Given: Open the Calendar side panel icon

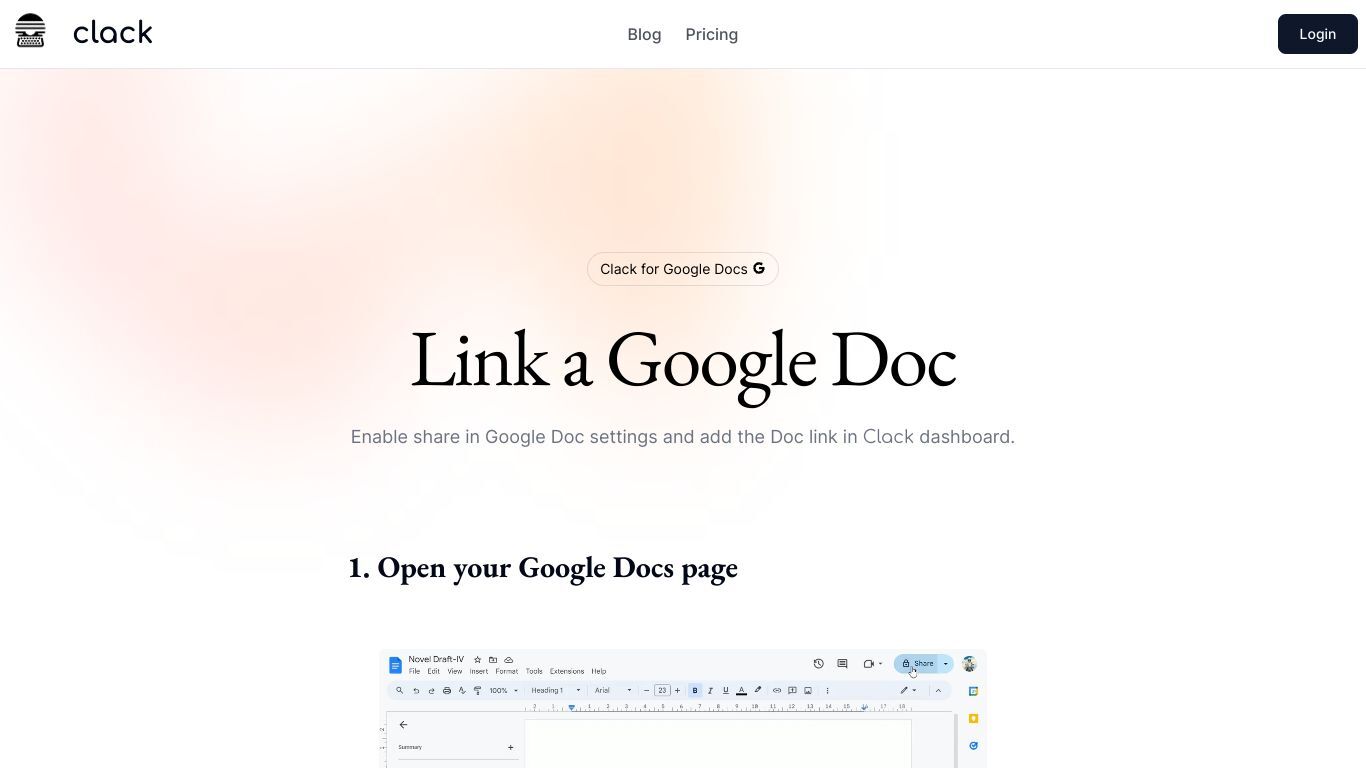Looking at the screenshot, I should coord(973,691).
